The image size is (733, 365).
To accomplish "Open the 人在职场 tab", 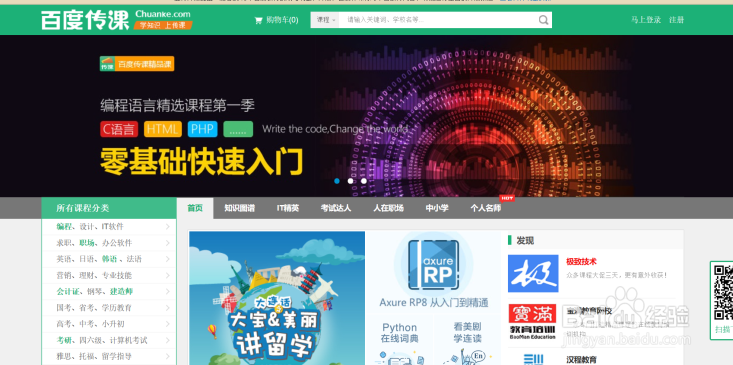I will [388, 208].
